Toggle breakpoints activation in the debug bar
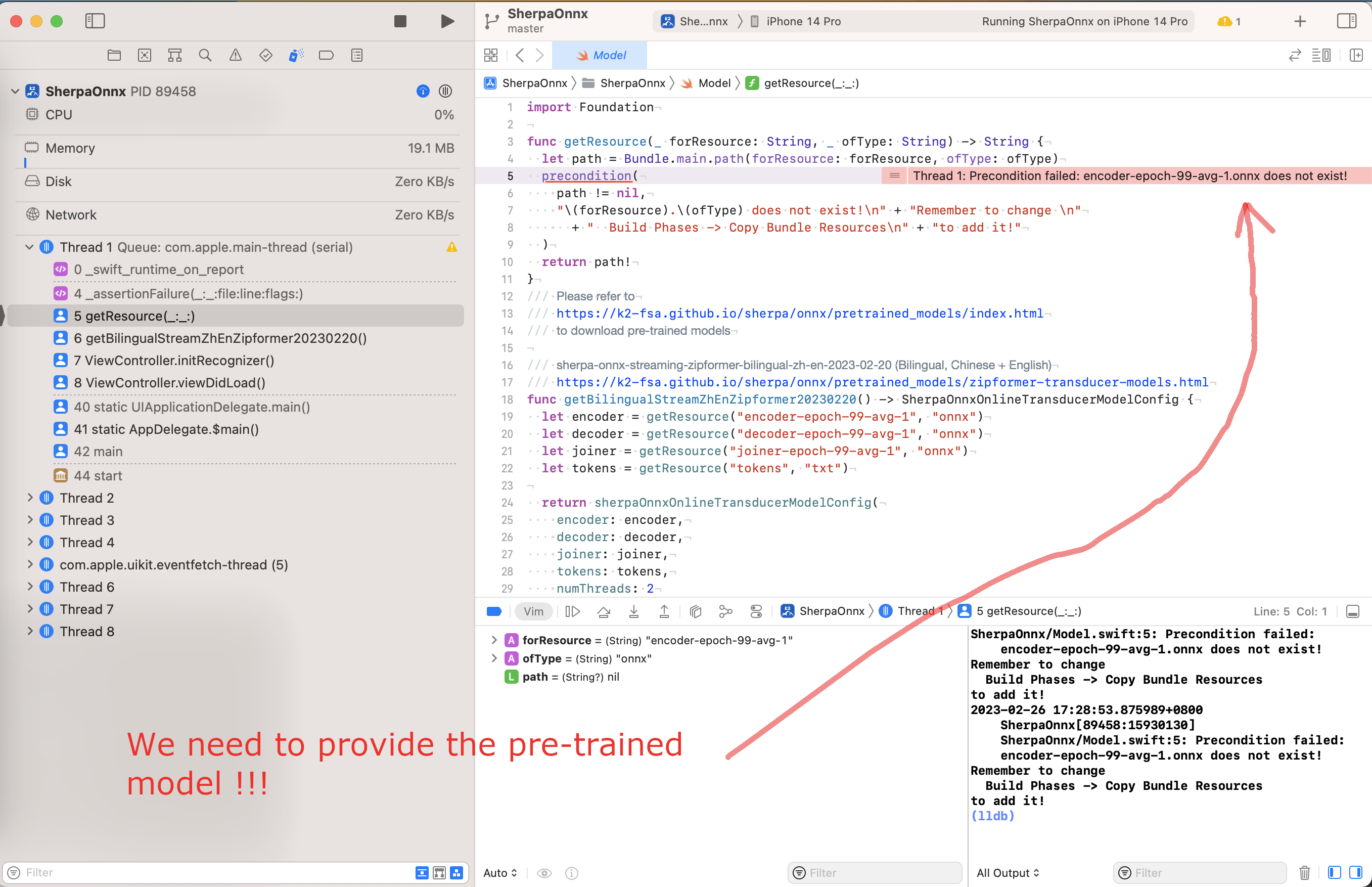Screen dimensions: 1372x887 coord(494,611)
